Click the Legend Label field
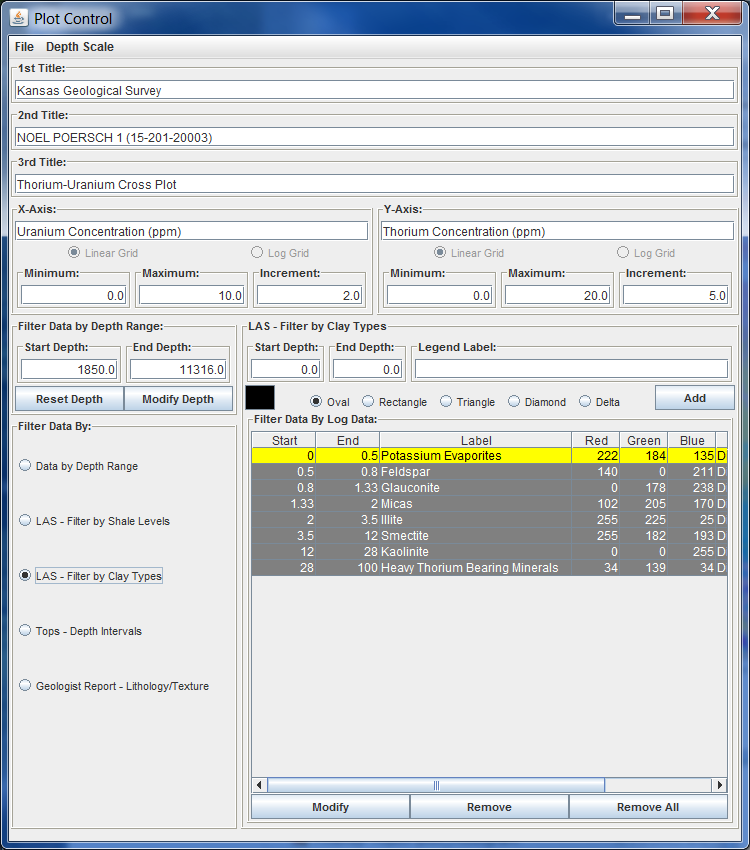750x850 pixels. pyautogui.click(x=571, y=369)
